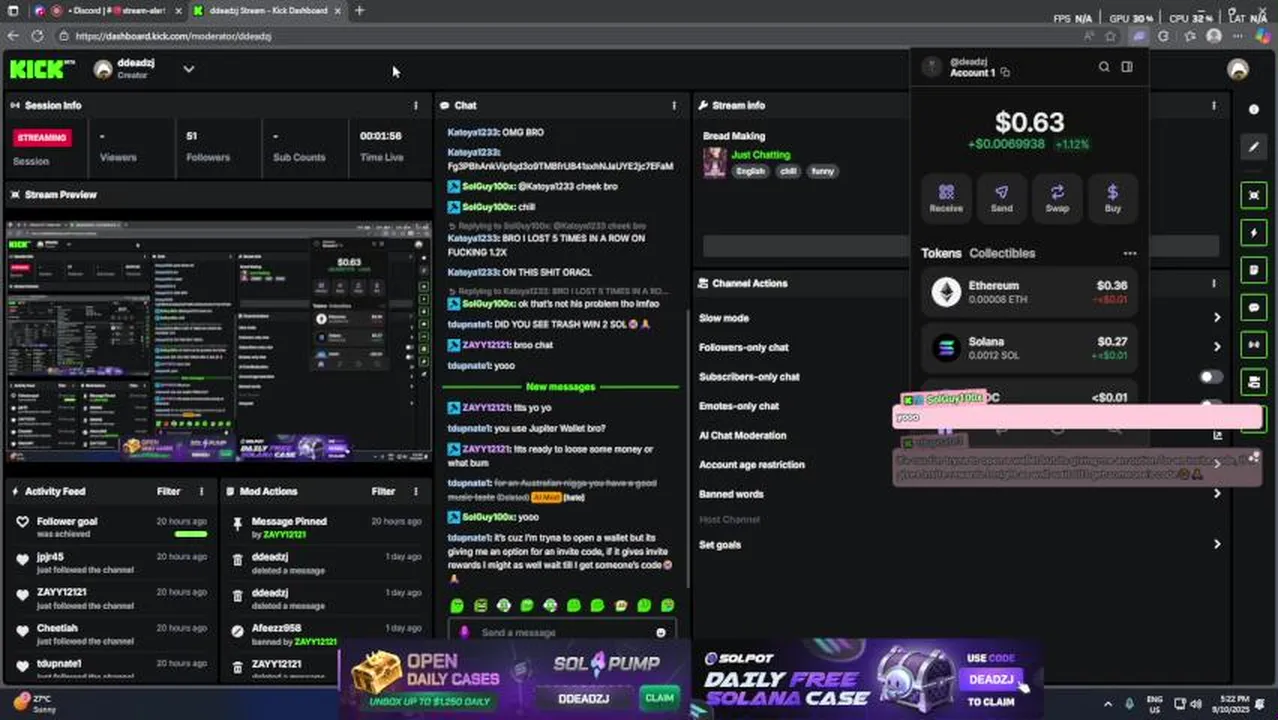Expand the Banned words settings

1217,493
